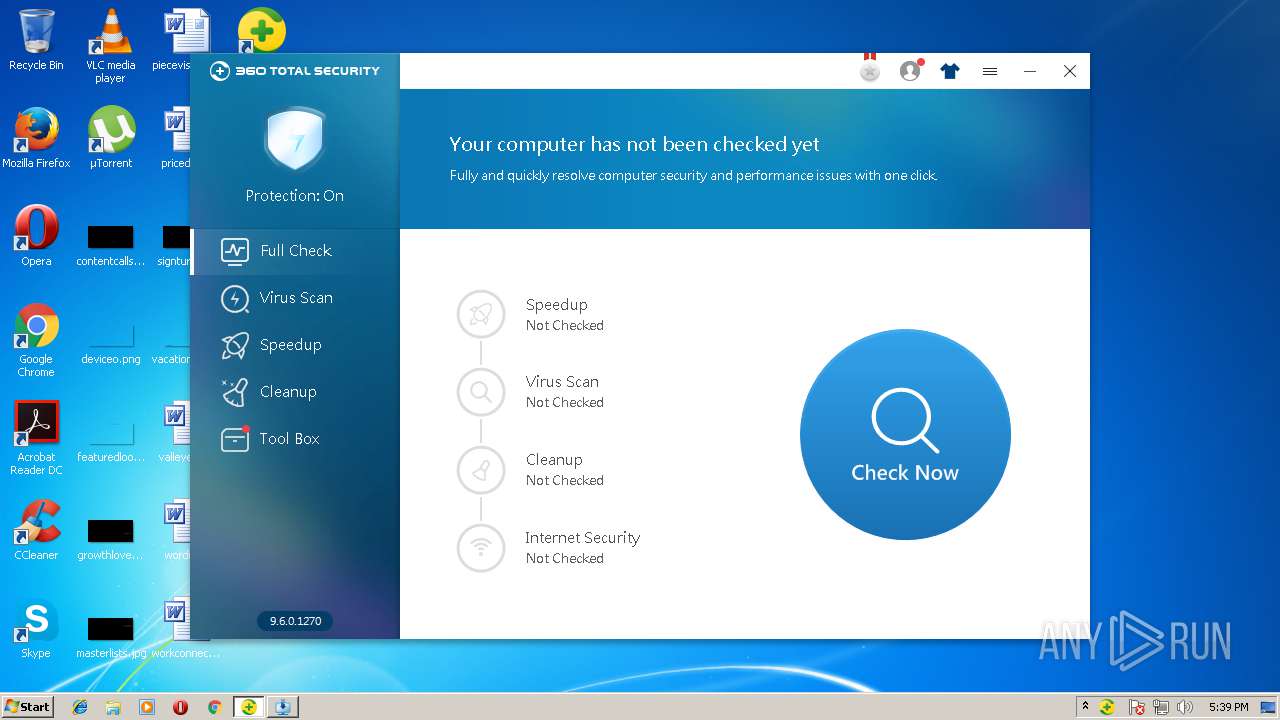Click the version number 9.6.0.1270
This screenshot has height=720, width=1280.
(295, 621)
